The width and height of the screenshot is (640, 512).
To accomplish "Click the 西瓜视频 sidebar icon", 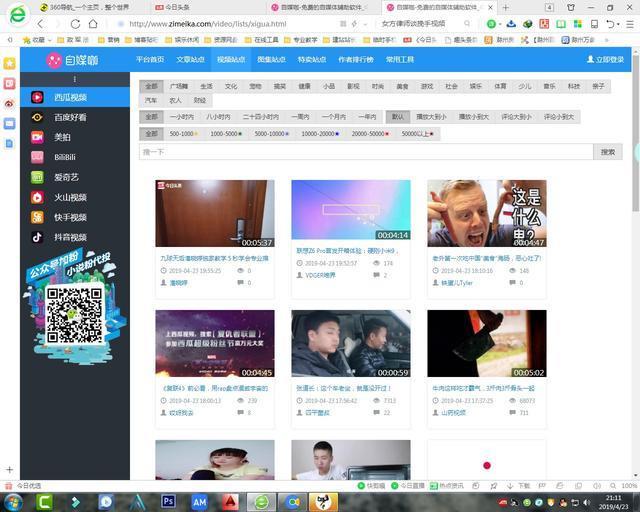I will click(37, 97).
